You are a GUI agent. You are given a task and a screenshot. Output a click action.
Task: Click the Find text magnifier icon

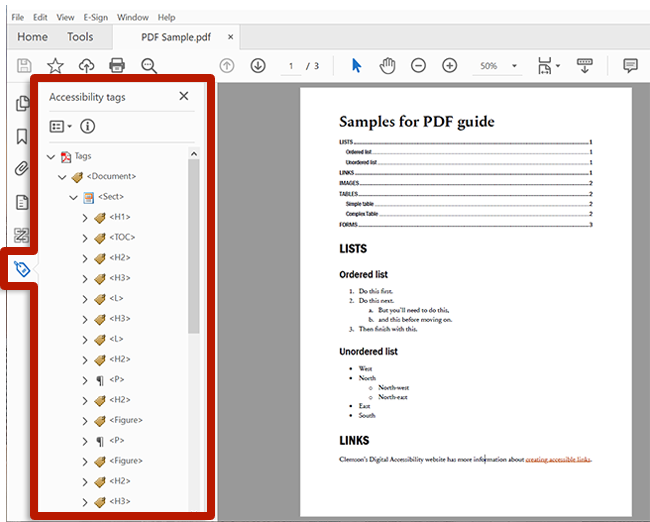coord(148,66)
